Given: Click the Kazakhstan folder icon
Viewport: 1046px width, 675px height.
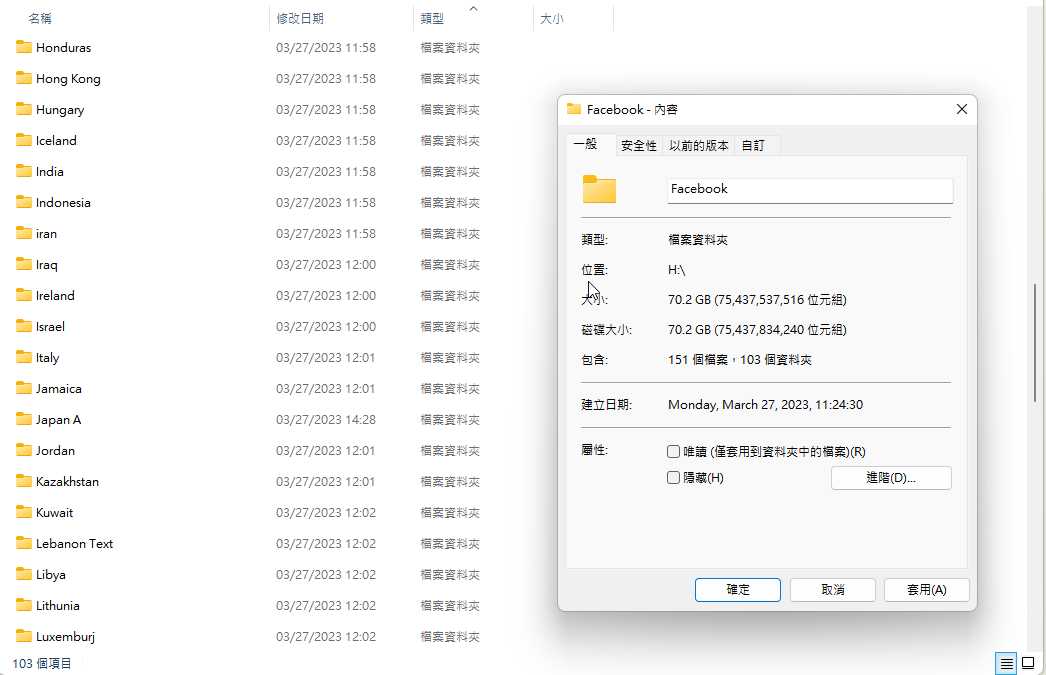Looking at the screenshot, I should coord(24,481).
